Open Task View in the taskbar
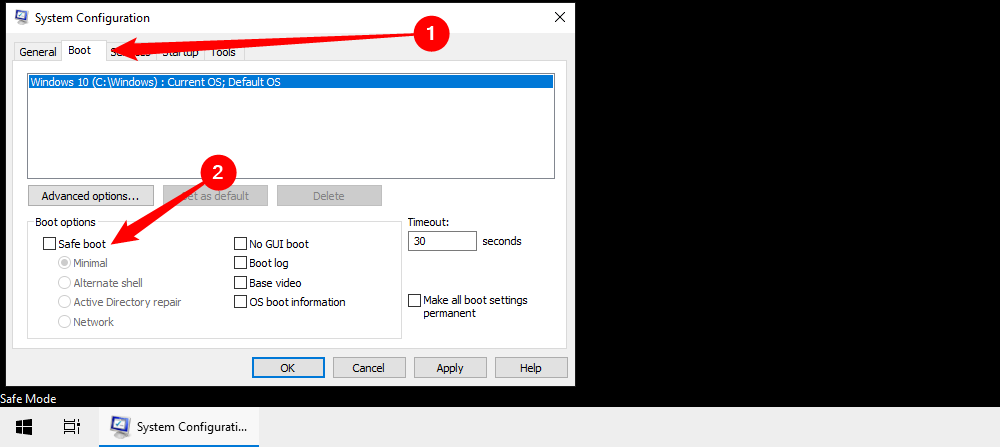 71,427
